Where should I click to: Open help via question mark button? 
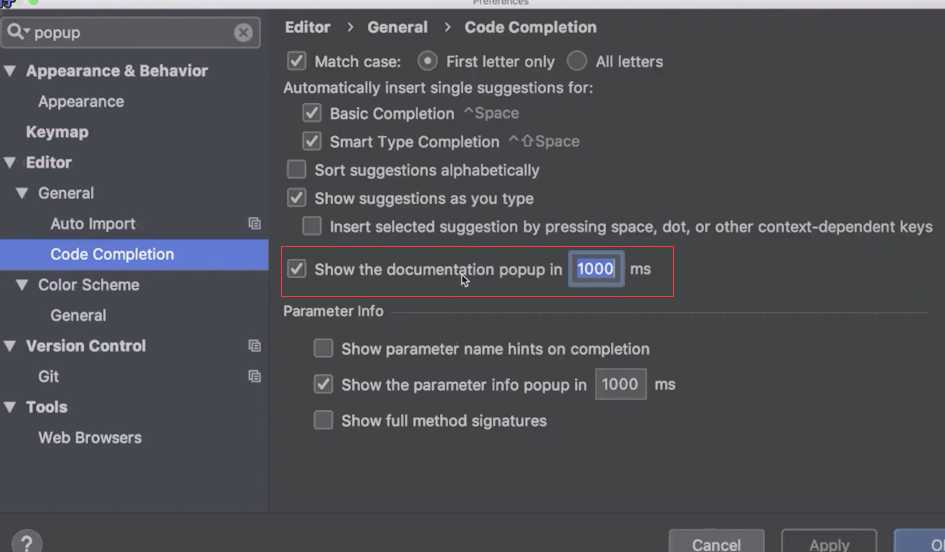tap(26, 542)
